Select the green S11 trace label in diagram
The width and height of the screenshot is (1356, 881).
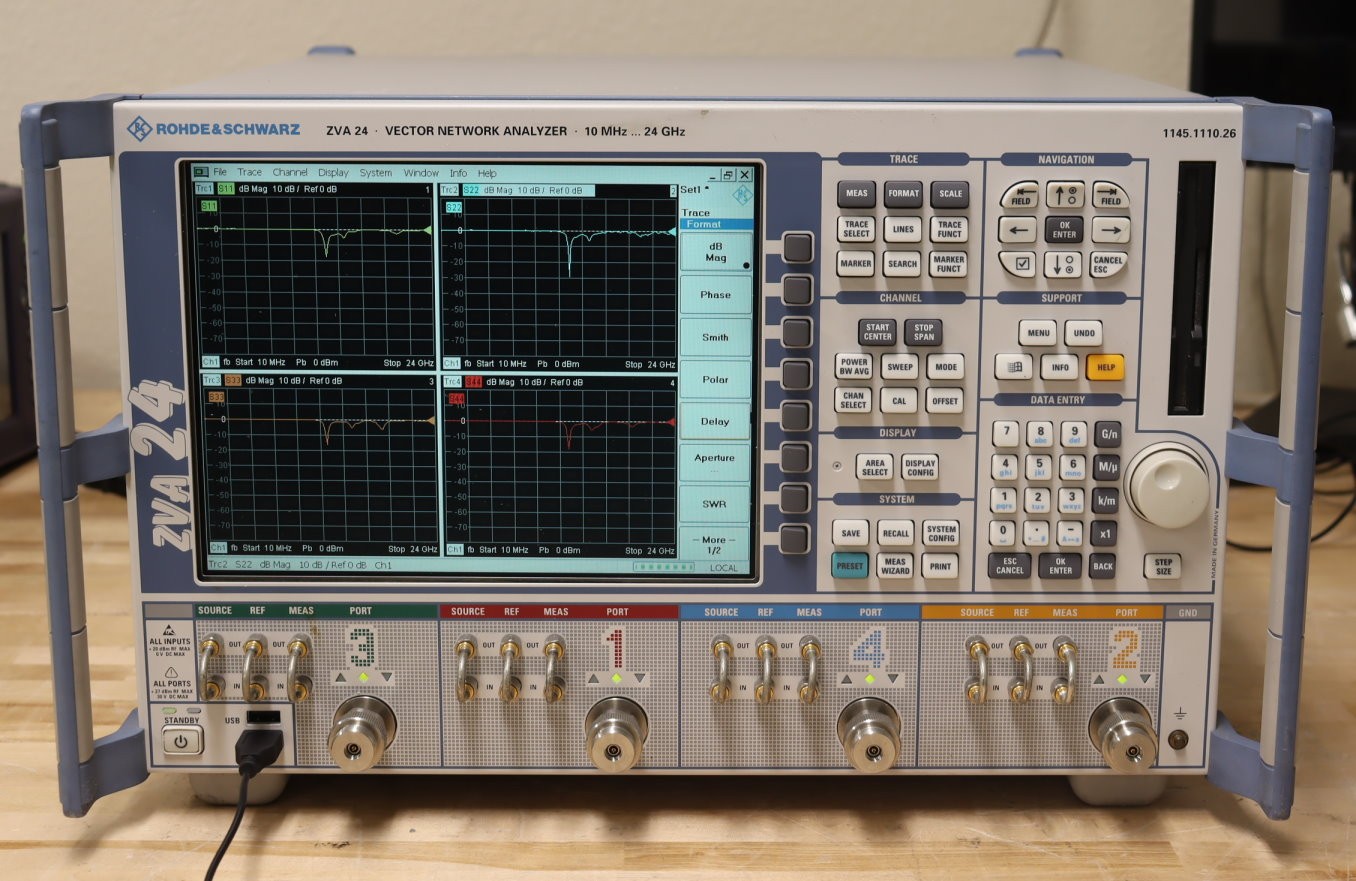click(x=209, y=206)
